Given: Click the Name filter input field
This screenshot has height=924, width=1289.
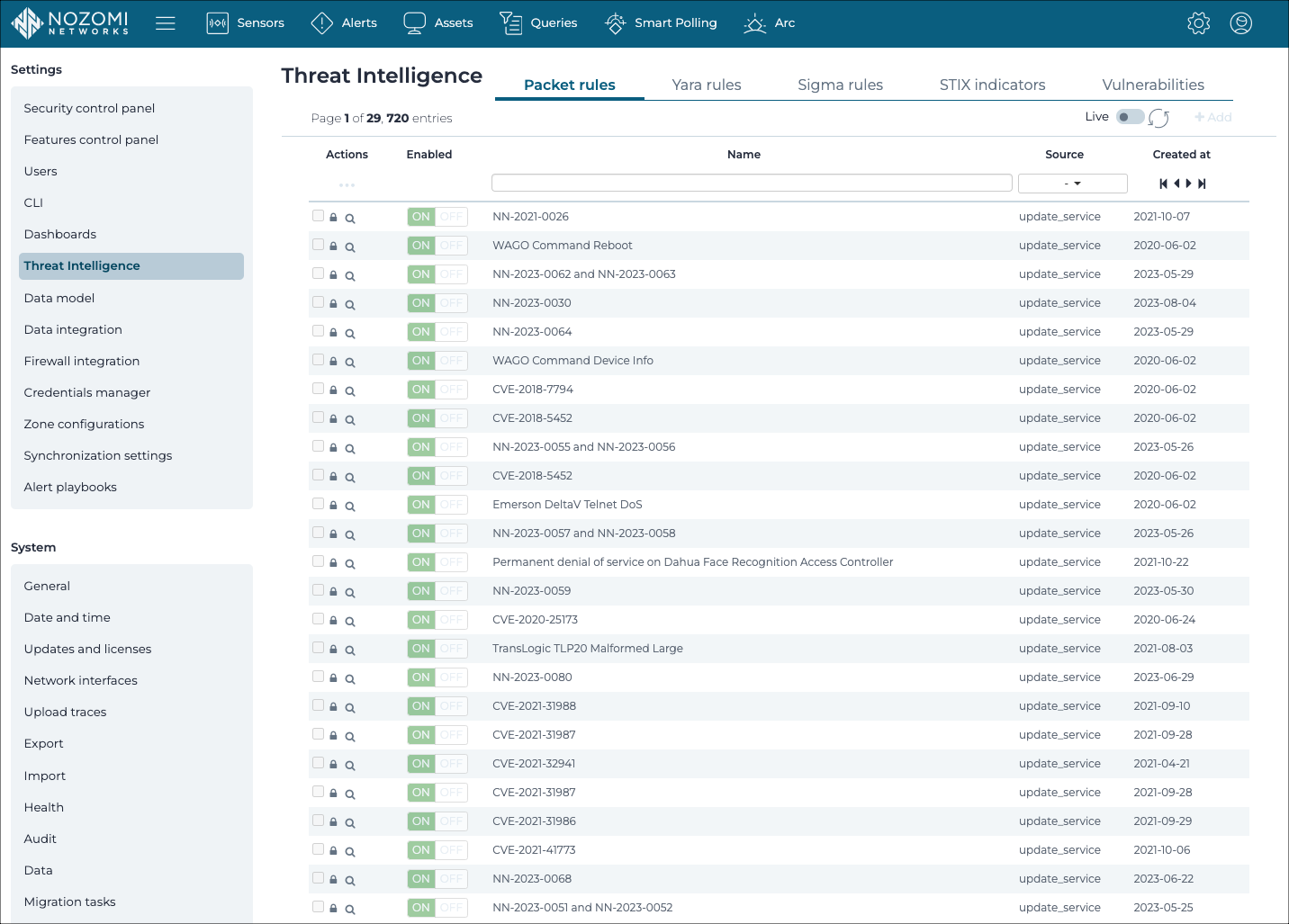Looking at the screenshot, I should pos(752,183).
